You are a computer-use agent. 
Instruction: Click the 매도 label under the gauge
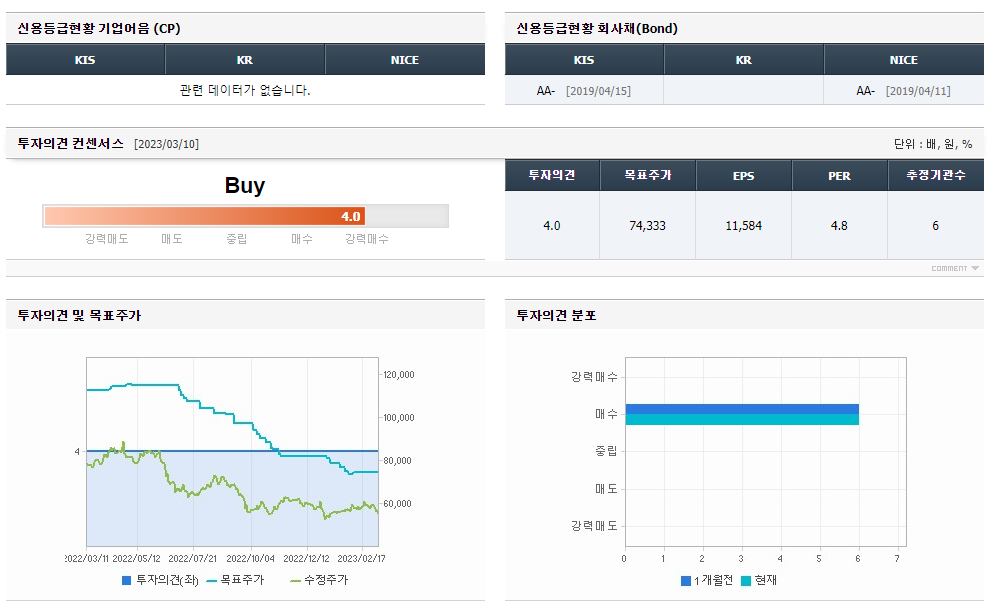tap(172, 238)
